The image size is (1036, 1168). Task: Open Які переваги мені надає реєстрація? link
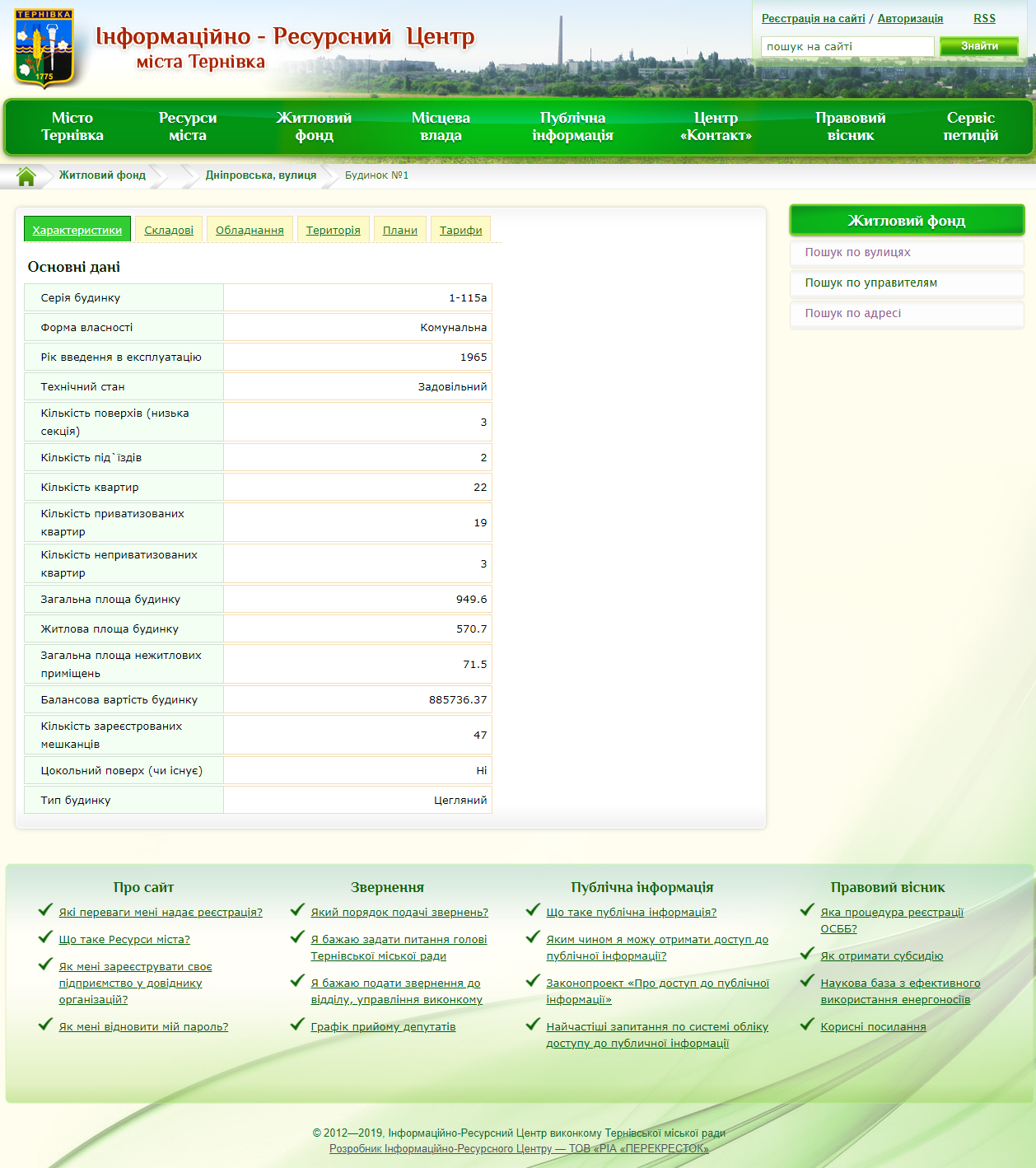[161, 913]
